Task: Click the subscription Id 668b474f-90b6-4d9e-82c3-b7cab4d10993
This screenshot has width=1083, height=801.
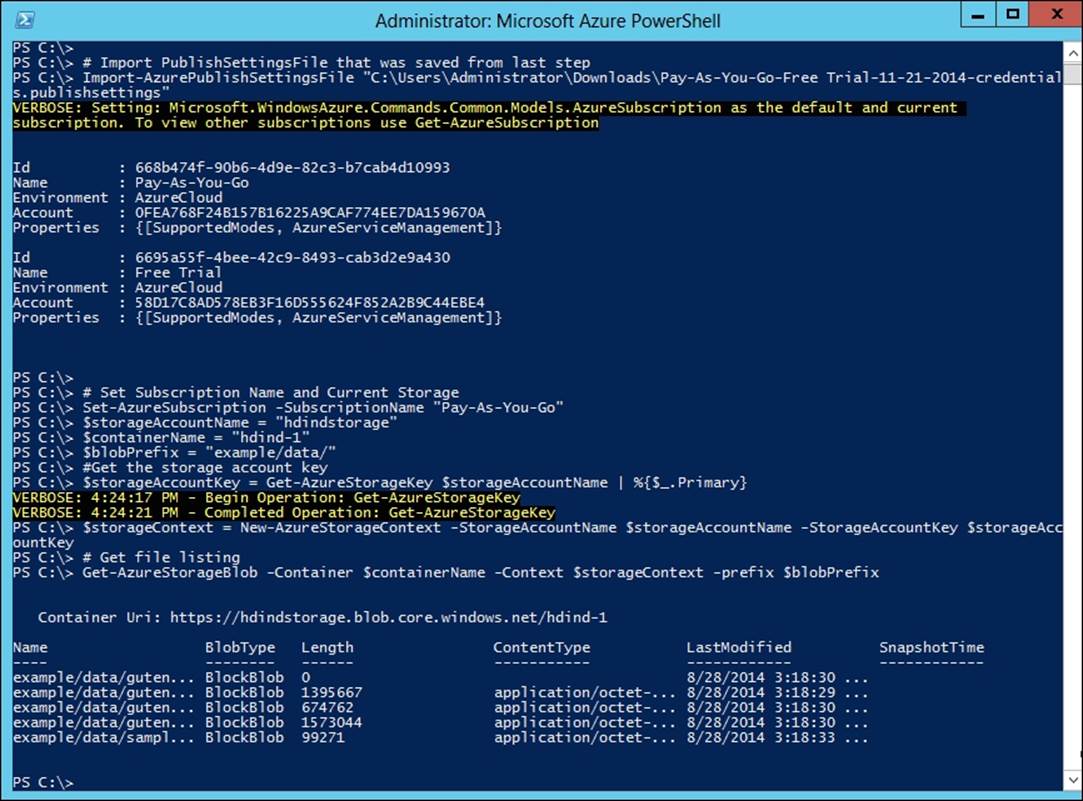Action: [x=292, y=168]
